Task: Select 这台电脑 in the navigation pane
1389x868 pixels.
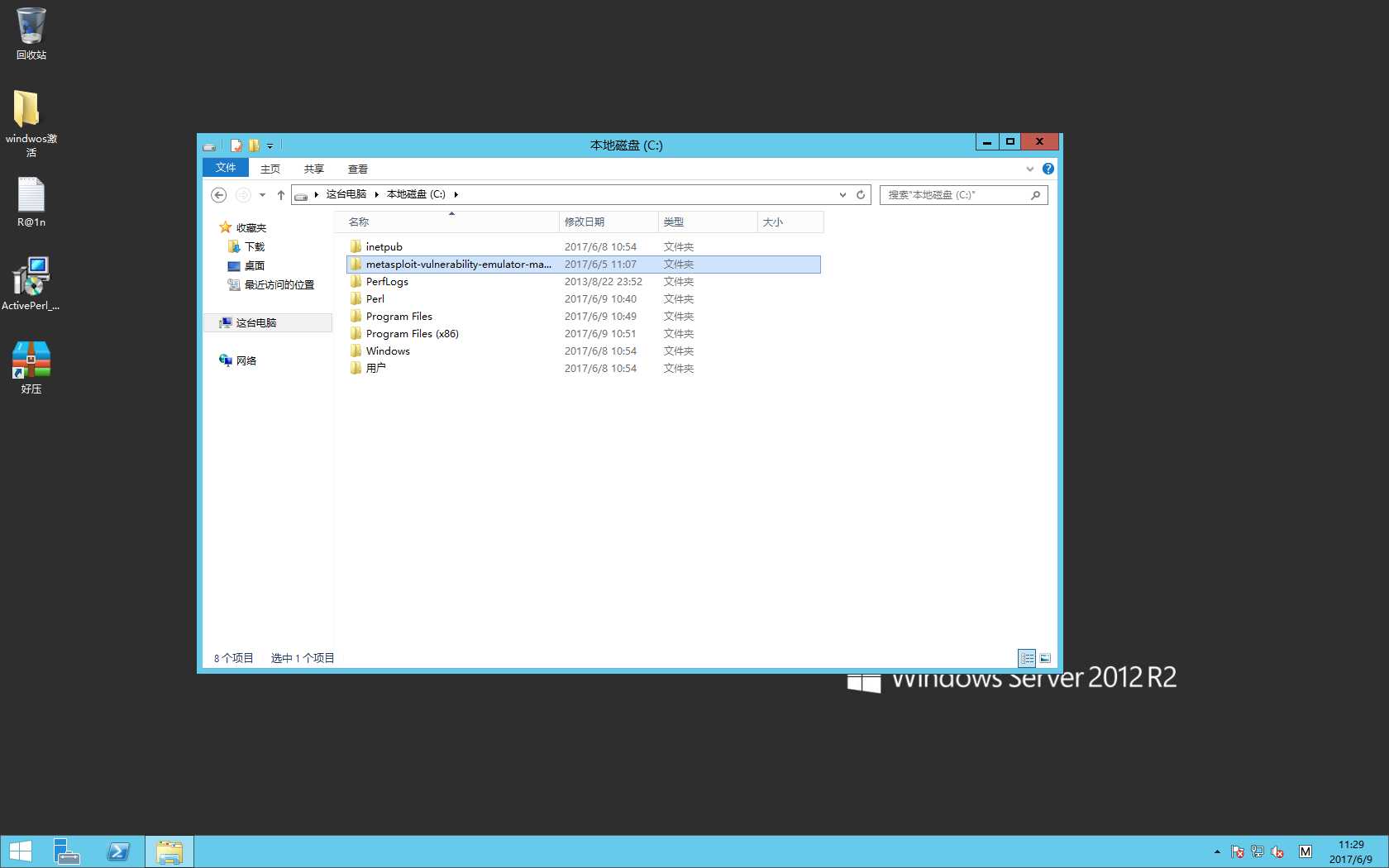Action: [x=268, y=322]
